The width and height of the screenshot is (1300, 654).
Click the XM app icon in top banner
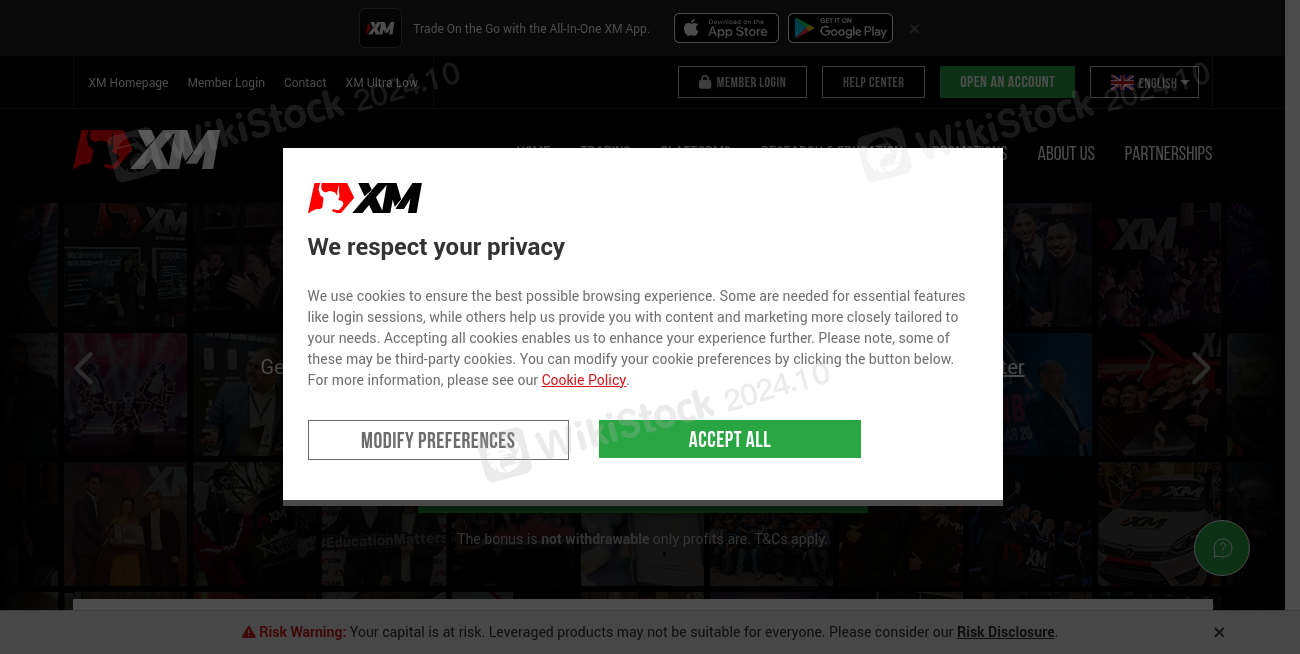point(380,28)
